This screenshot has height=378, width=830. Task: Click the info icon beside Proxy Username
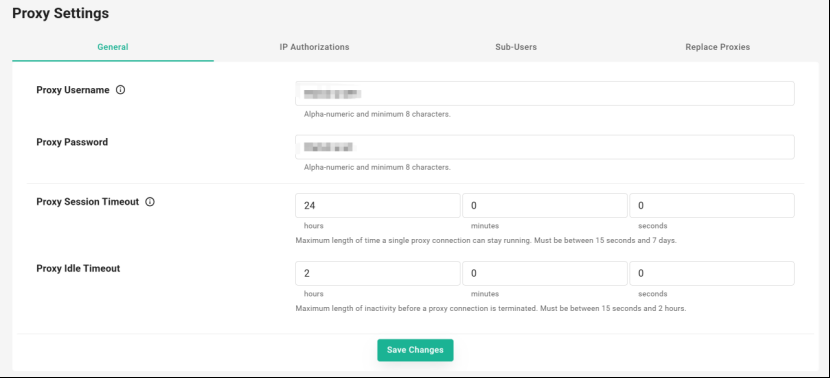(120, 90)
